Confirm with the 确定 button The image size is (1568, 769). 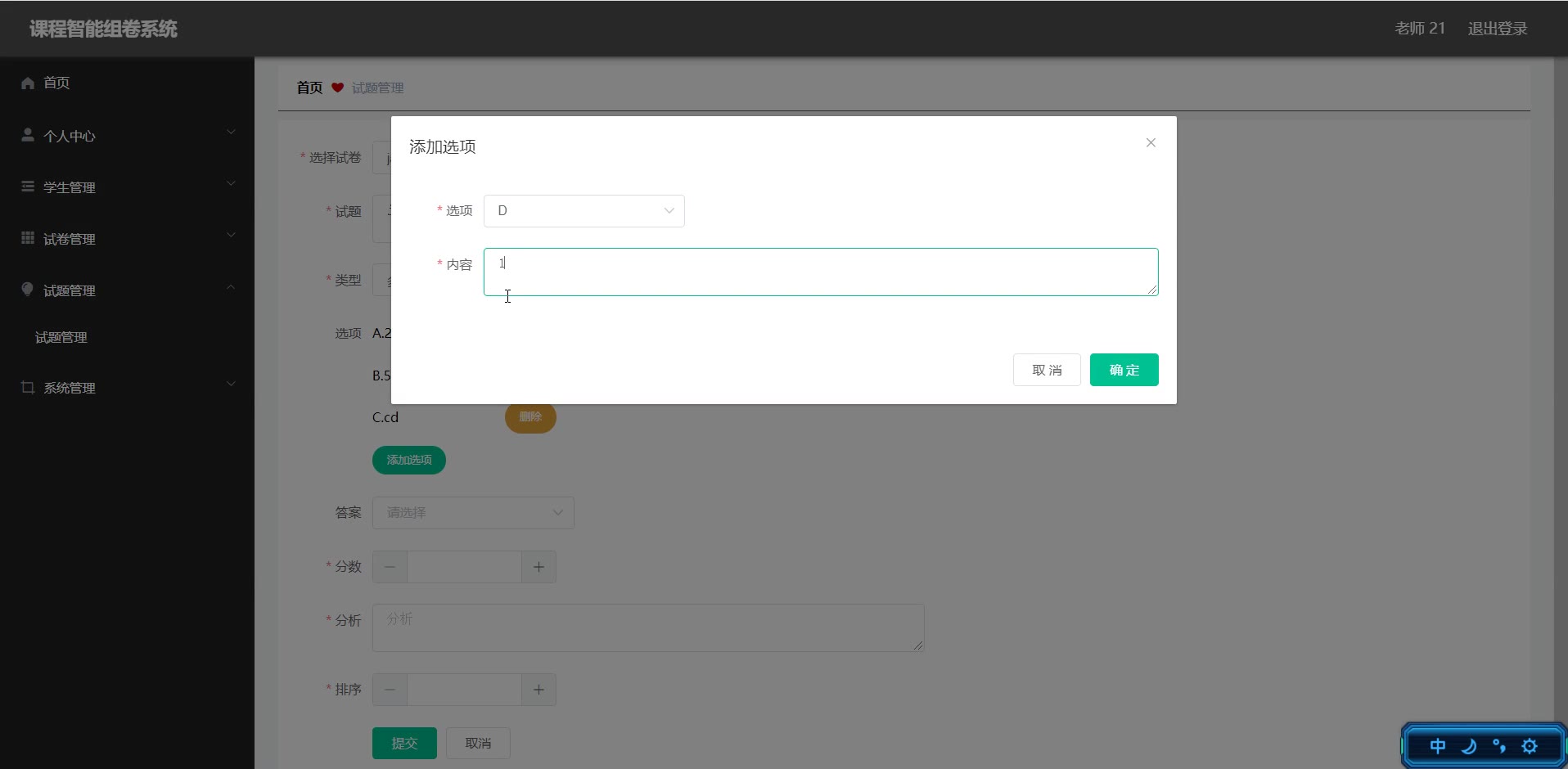1124,370
